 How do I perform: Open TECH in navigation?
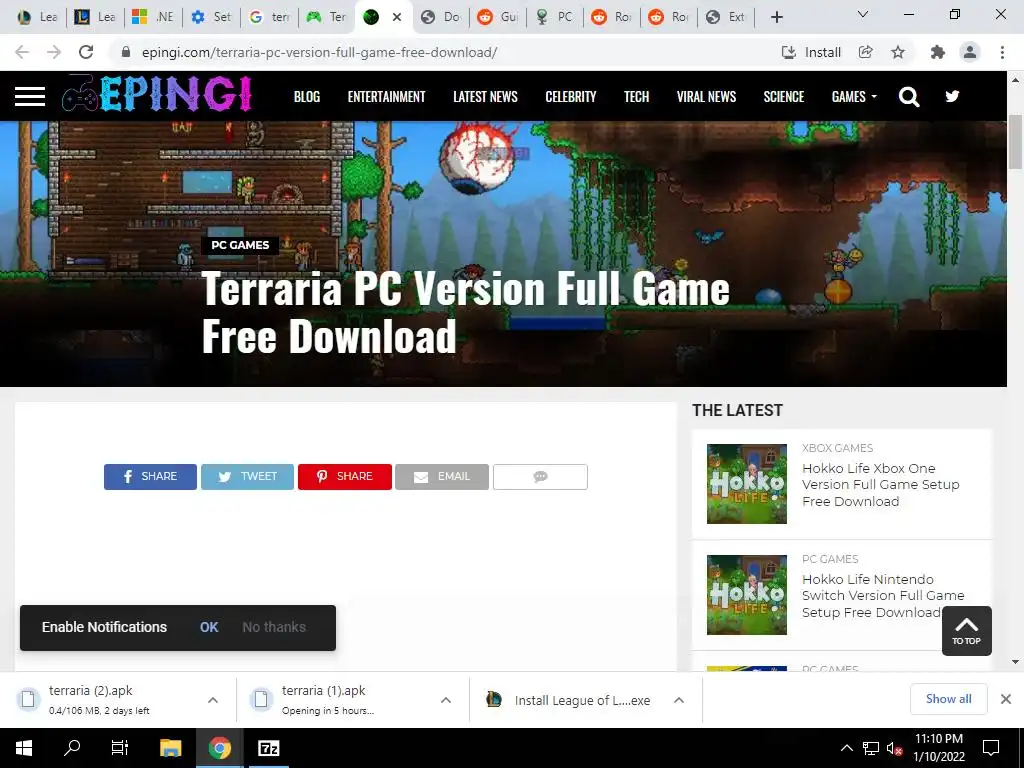[636, 97]
